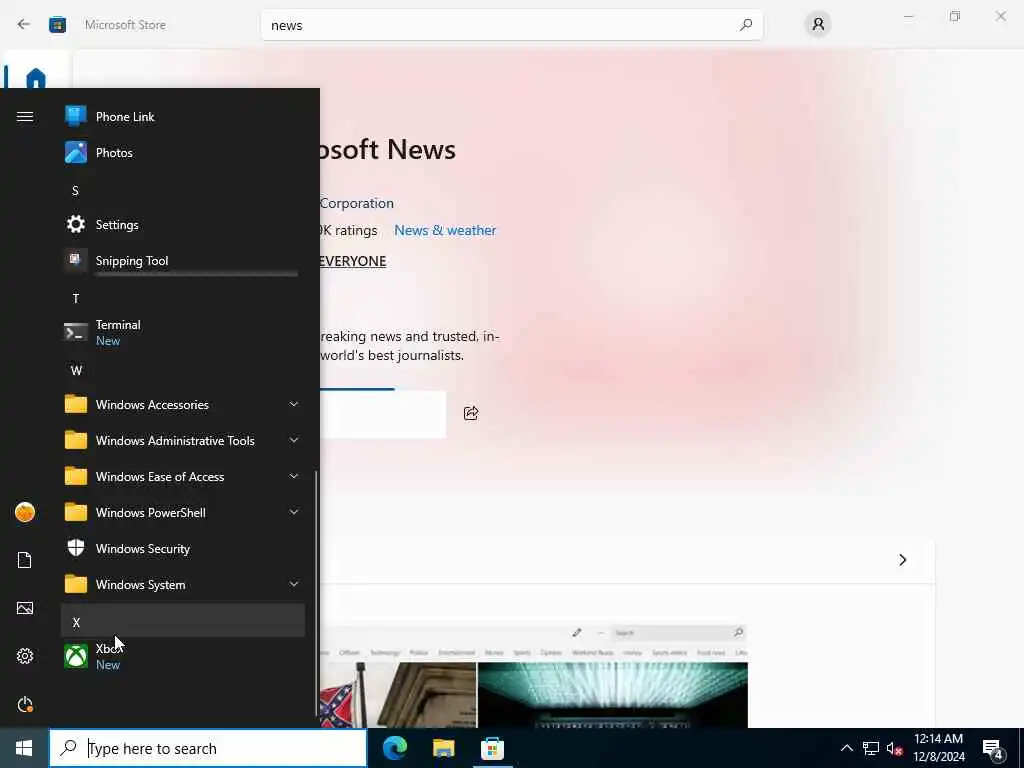Open the user account avatar in Start

pyautogui.click(x=25, y=512)
